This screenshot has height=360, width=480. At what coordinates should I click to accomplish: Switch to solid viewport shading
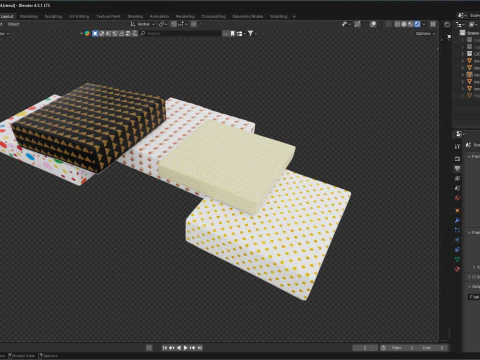pos(404,24)
